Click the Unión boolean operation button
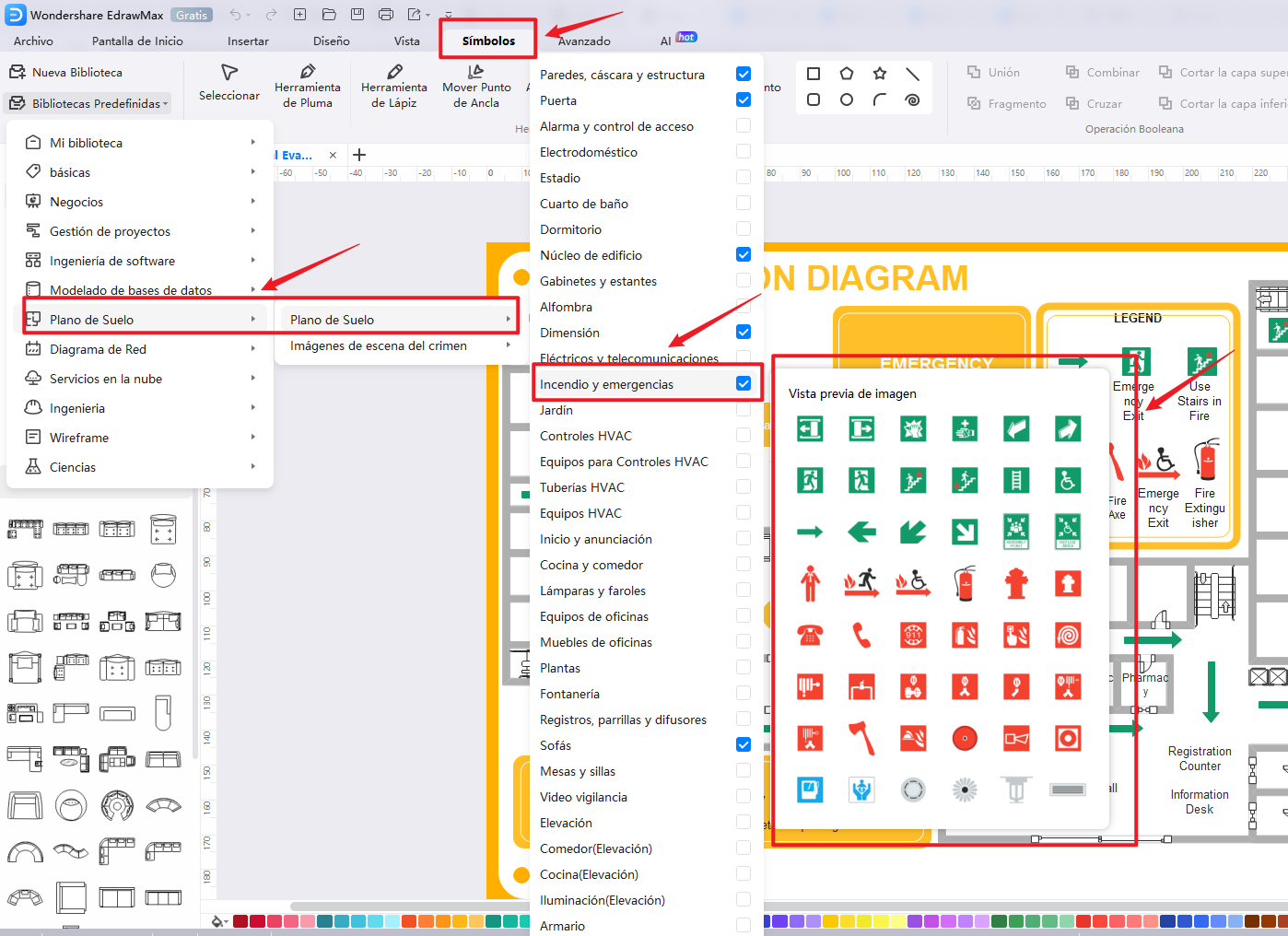This screenshot has width=1288, height=936. (993, 73)
